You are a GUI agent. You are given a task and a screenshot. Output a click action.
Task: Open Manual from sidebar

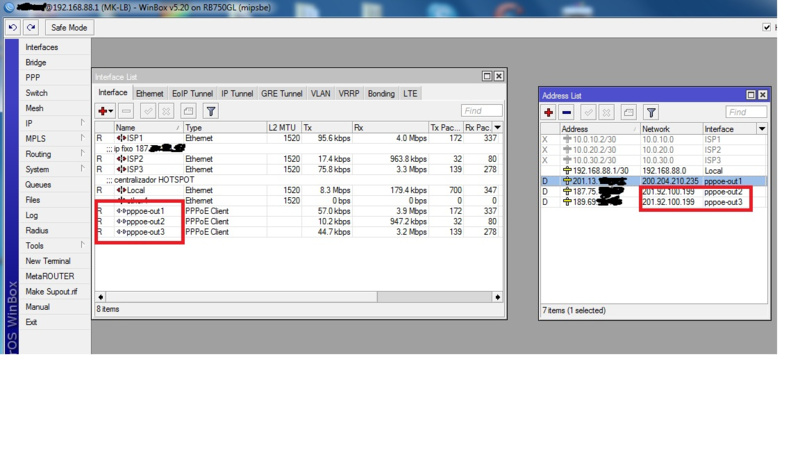click(x=38, y=307)
